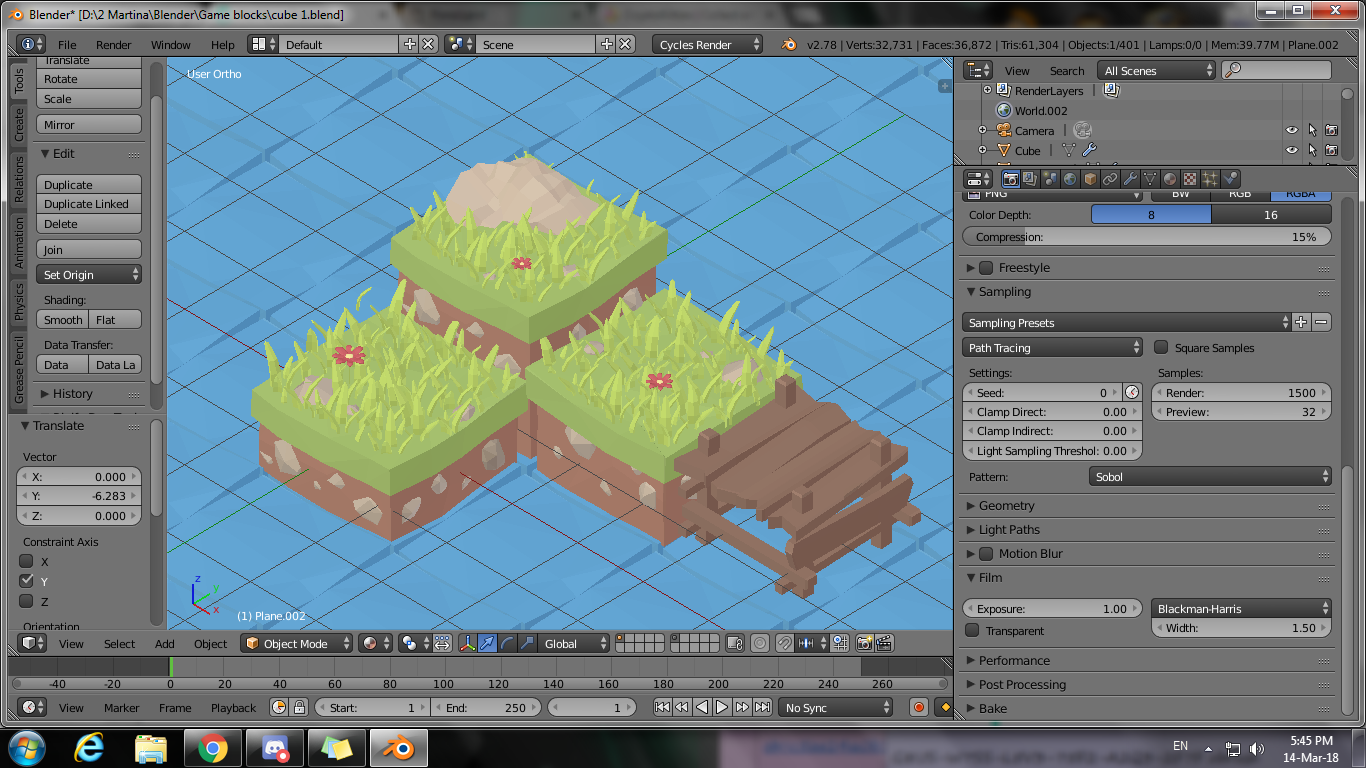The height and width of the screenshot is (768, 1366).
Task: Click the OpenGL render image icon
Action: tap(864, 644)
